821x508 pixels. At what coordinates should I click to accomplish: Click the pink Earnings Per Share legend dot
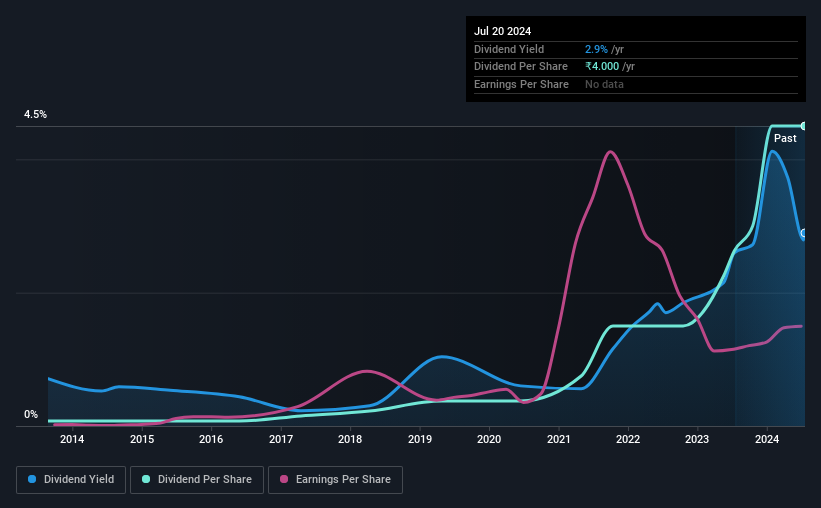click(x=284, y=479)
